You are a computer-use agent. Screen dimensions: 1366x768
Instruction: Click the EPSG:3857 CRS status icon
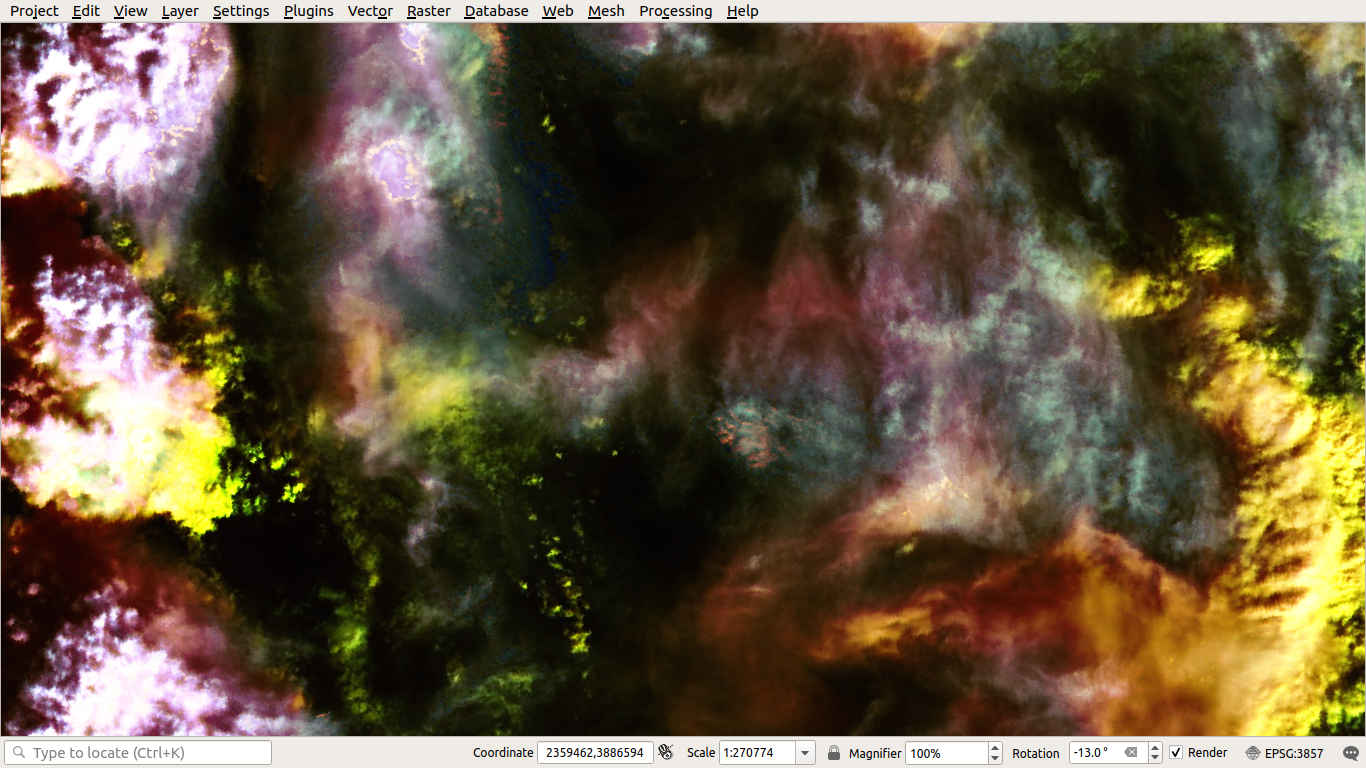click(x=1251, y=752)
